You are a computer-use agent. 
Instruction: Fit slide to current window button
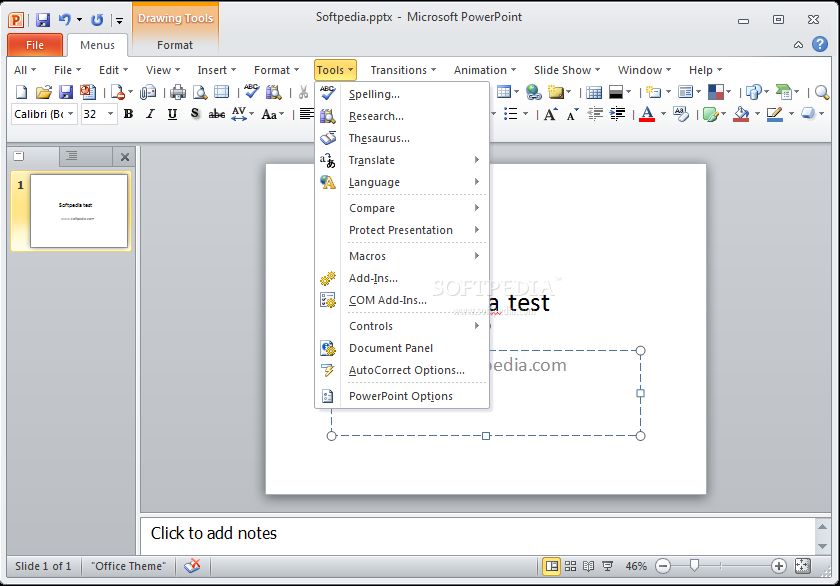click(x=802, y=566)
